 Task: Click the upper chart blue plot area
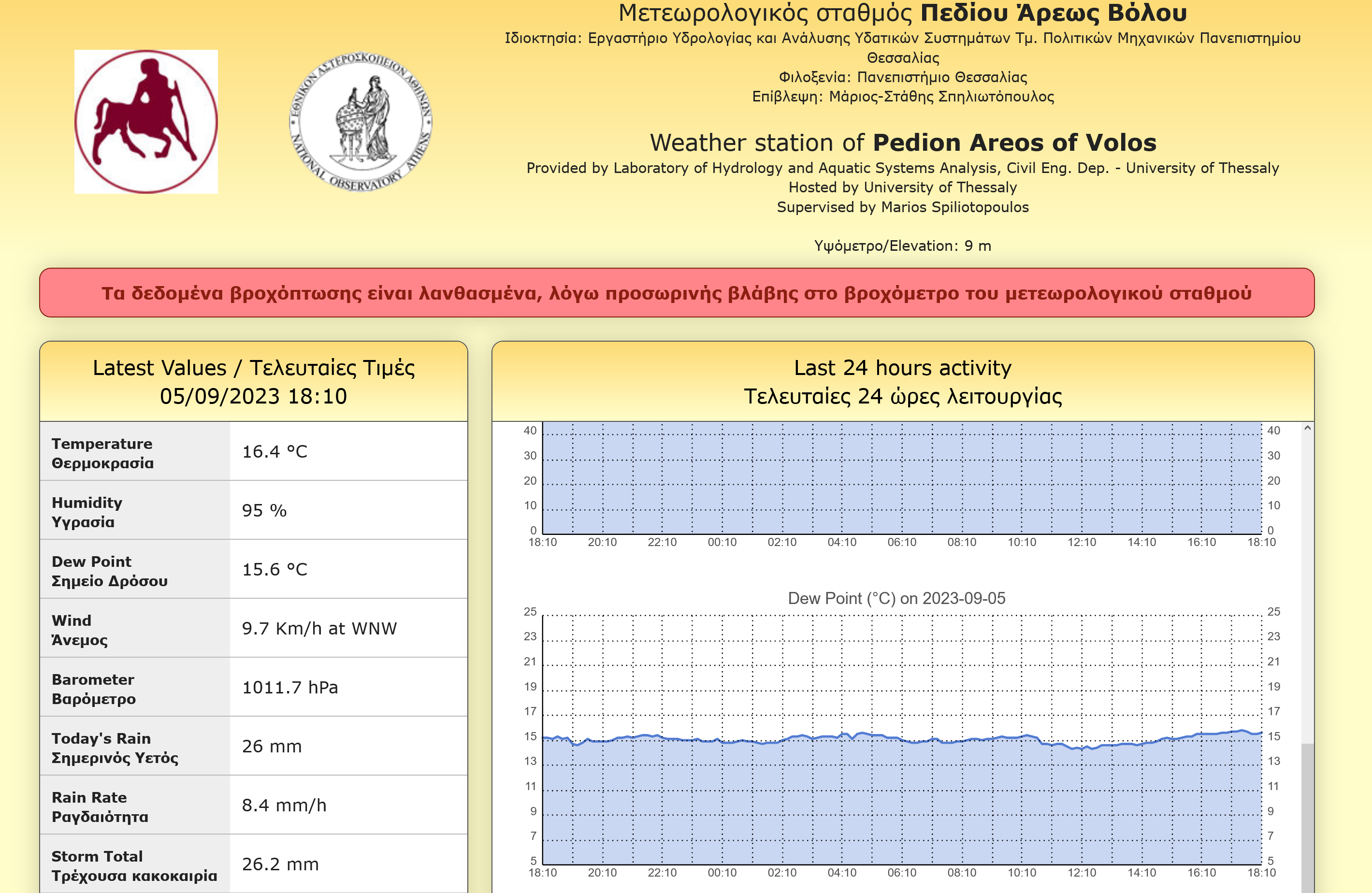click(902, 478)
